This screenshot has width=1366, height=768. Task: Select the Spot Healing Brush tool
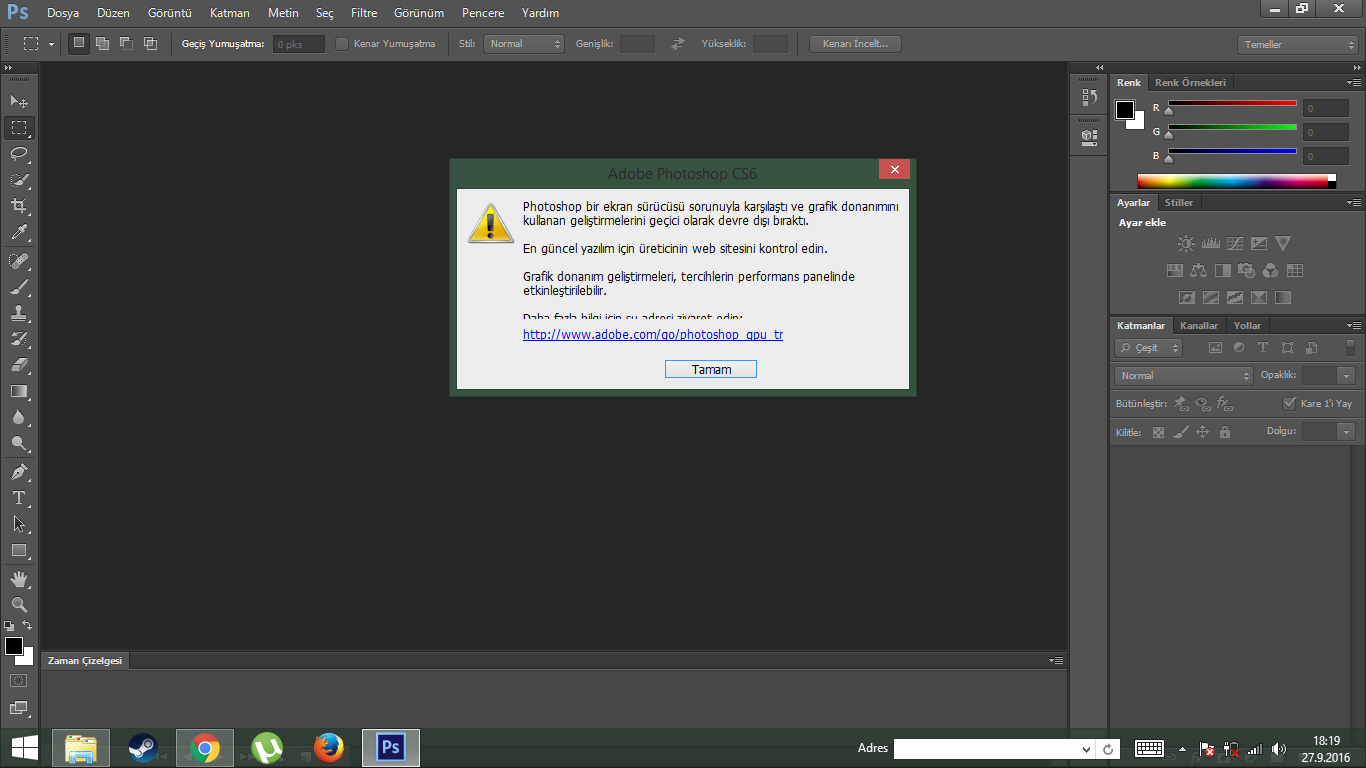point(19,261)
